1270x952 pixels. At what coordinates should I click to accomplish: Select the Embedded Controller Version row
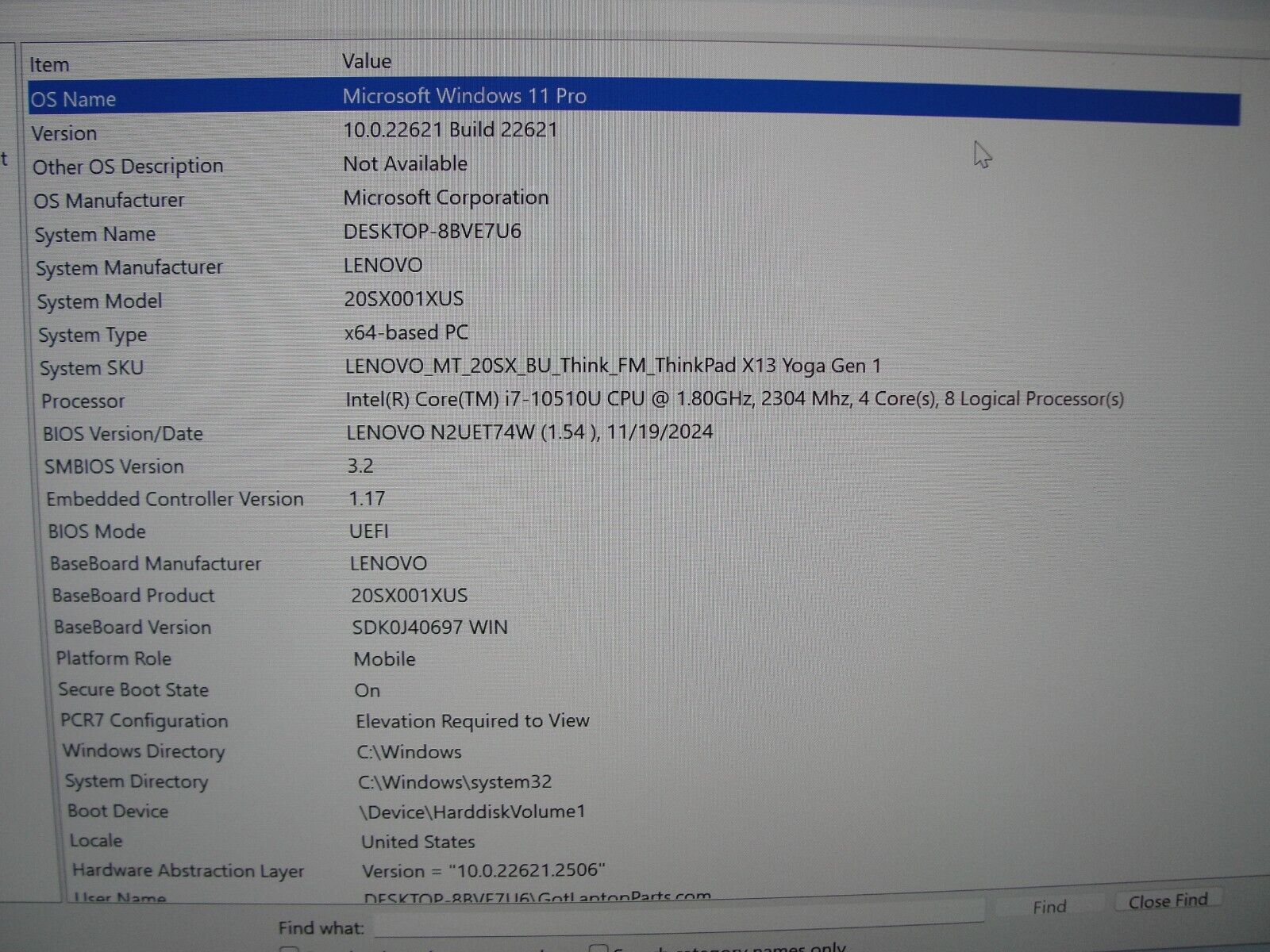(x=175, y=499)
